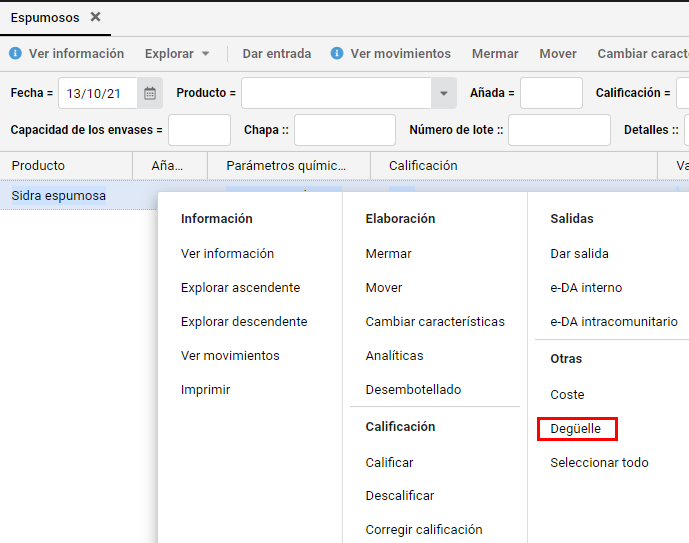Choose Dar salida menu item
689x543 pixels.
tap(579, 253)
